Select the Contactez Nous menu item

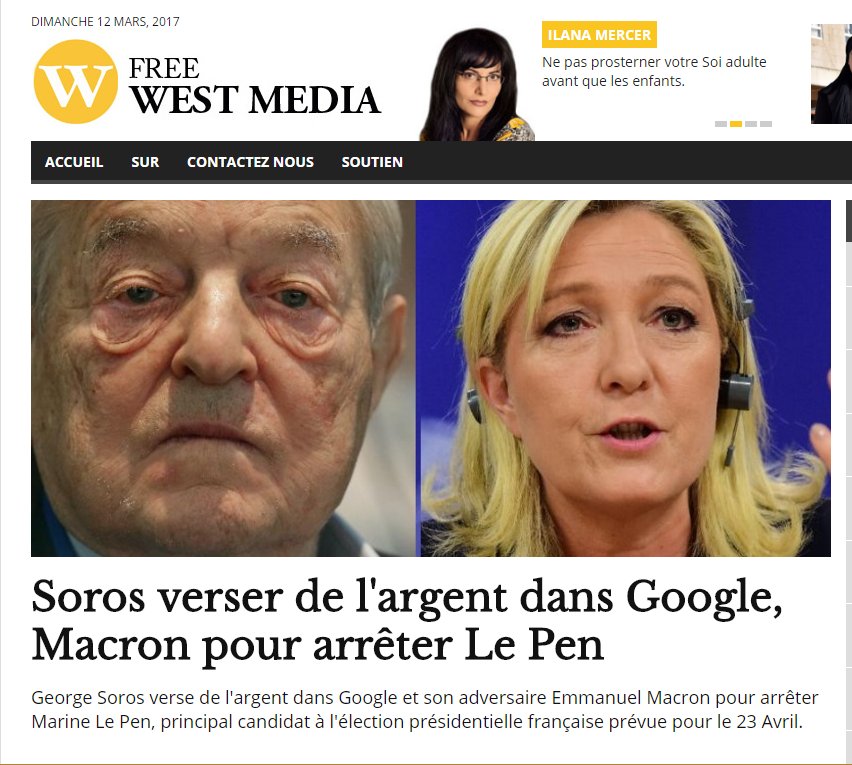pos(250,162)
